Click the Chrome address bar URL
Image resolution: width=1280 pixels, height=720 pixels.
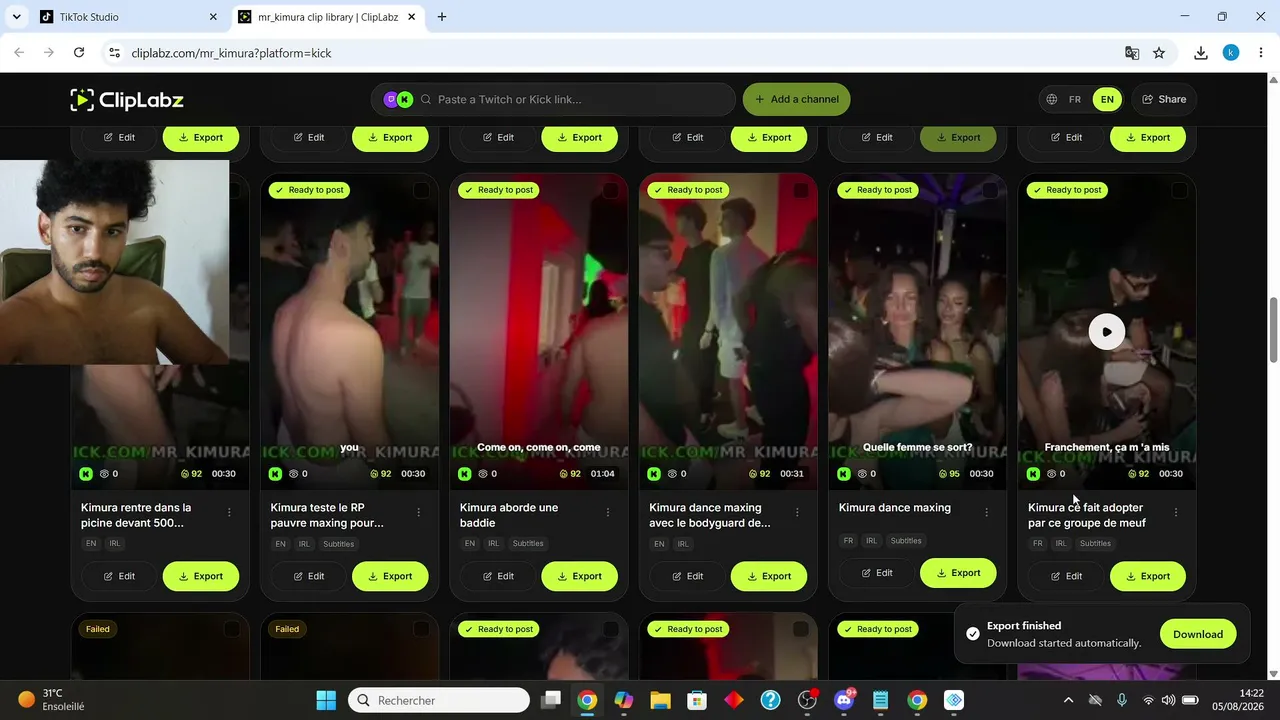click(x=231, y=53)
